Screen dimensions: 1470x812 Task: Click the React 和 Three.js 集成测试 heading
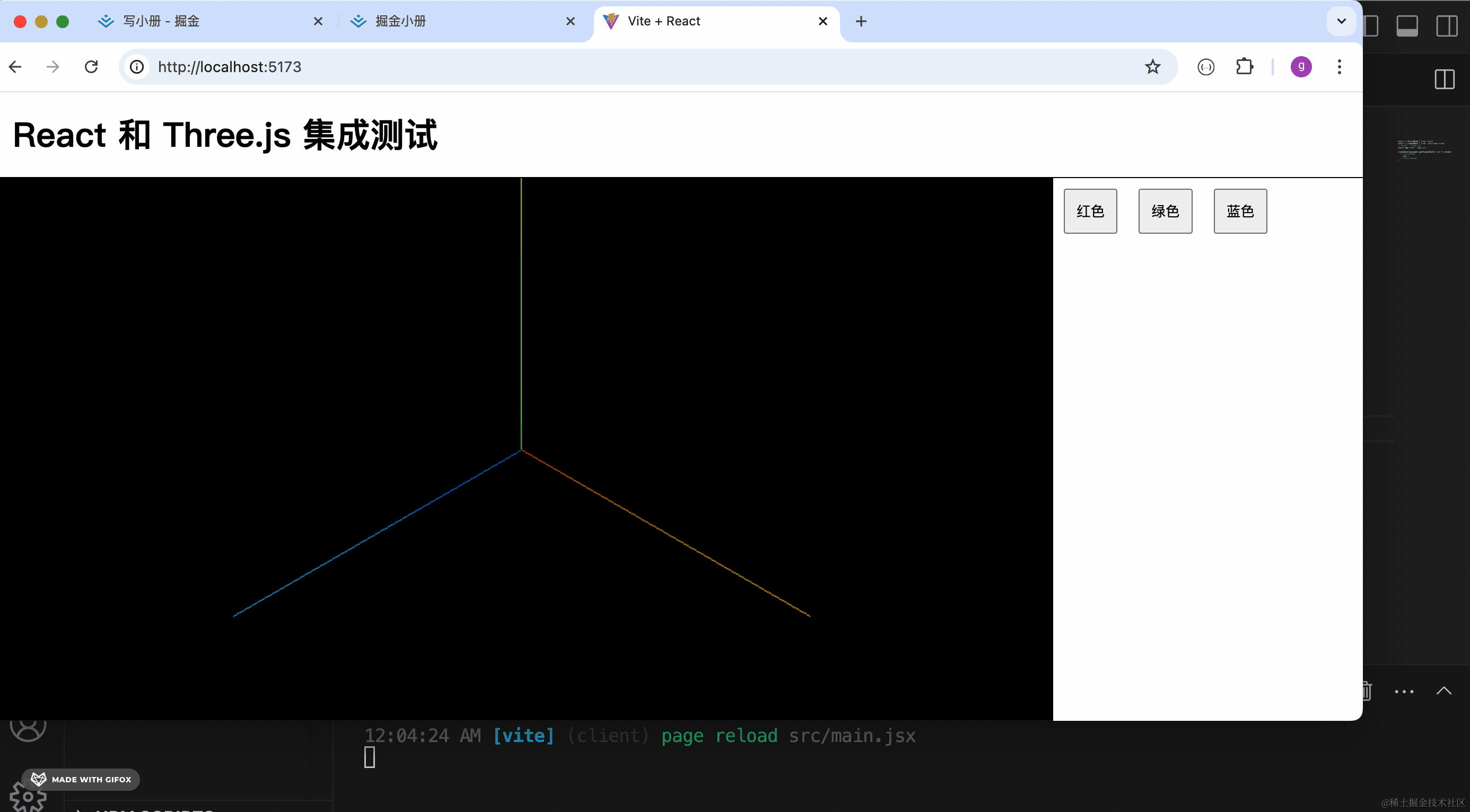(x=225, y=135)
